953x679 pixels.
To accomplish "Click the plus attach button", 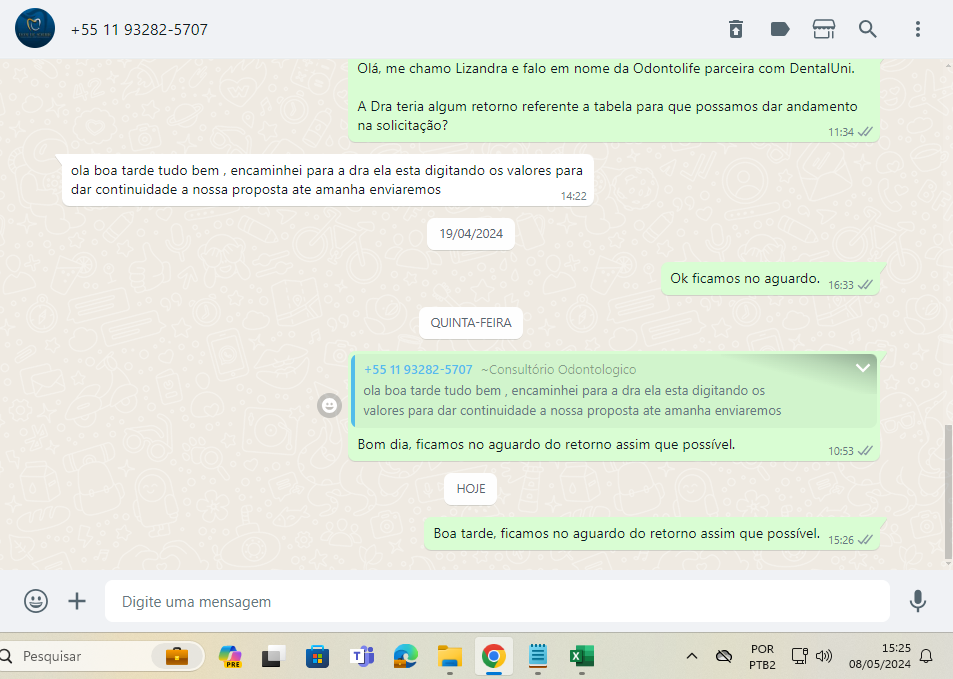I will click(77, 601).
